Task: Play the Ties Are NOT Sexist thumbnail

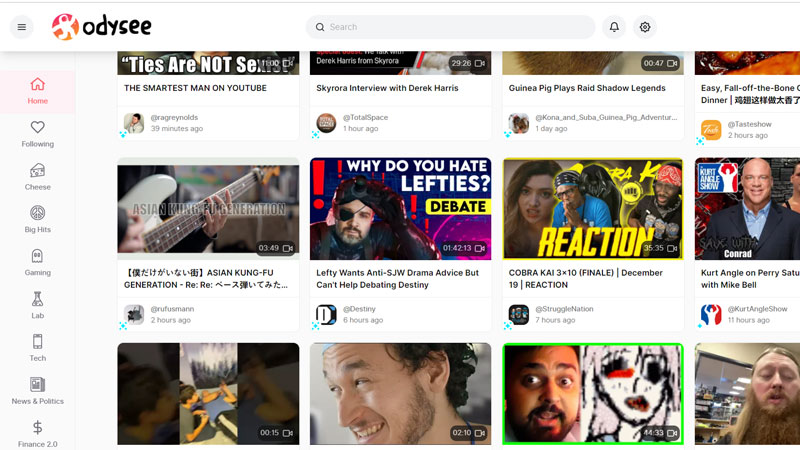Action: tap(208, 63)
